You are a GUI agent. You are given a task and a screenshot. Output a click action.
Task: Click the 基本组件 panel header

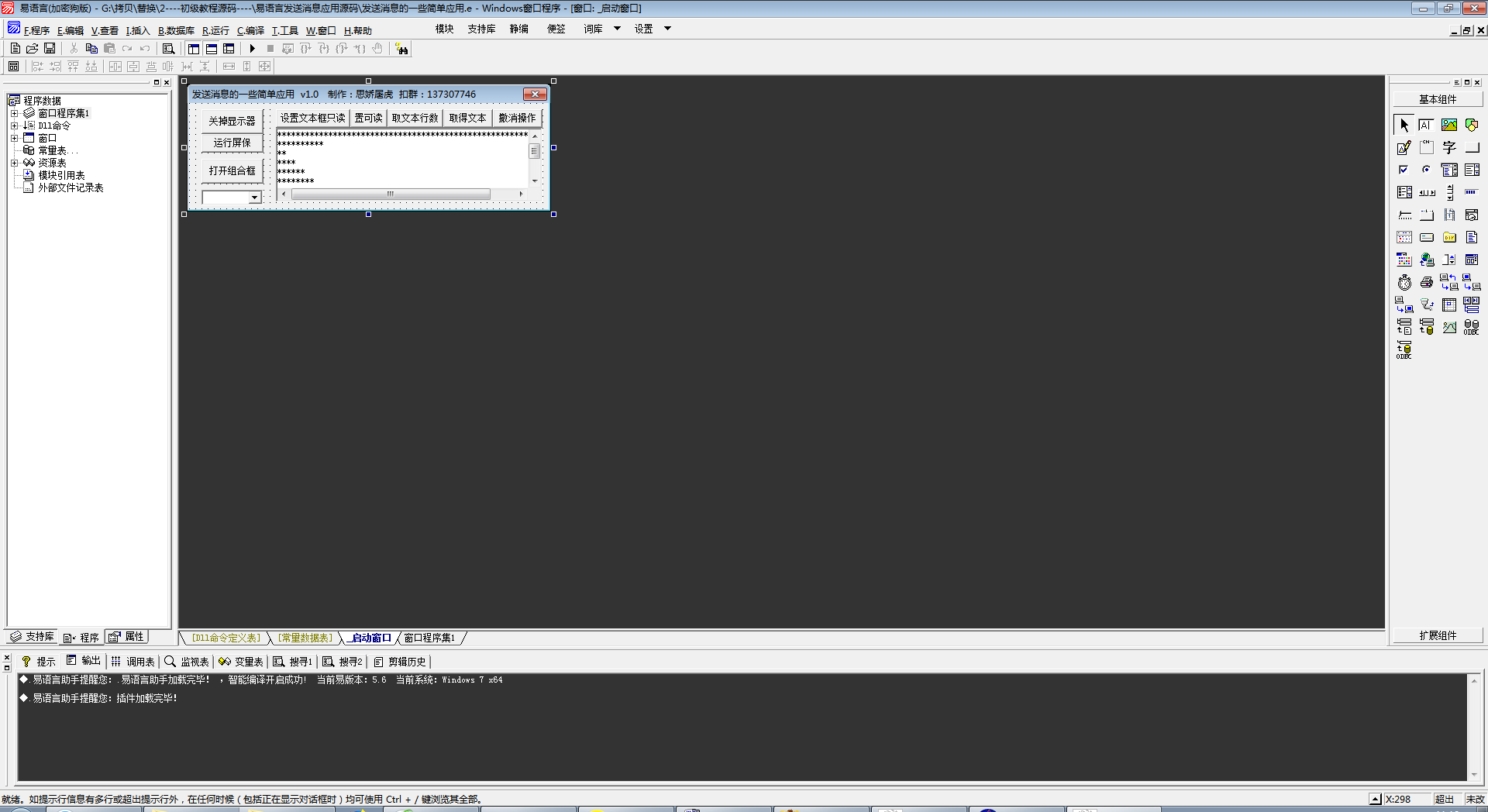point(1438,99)
